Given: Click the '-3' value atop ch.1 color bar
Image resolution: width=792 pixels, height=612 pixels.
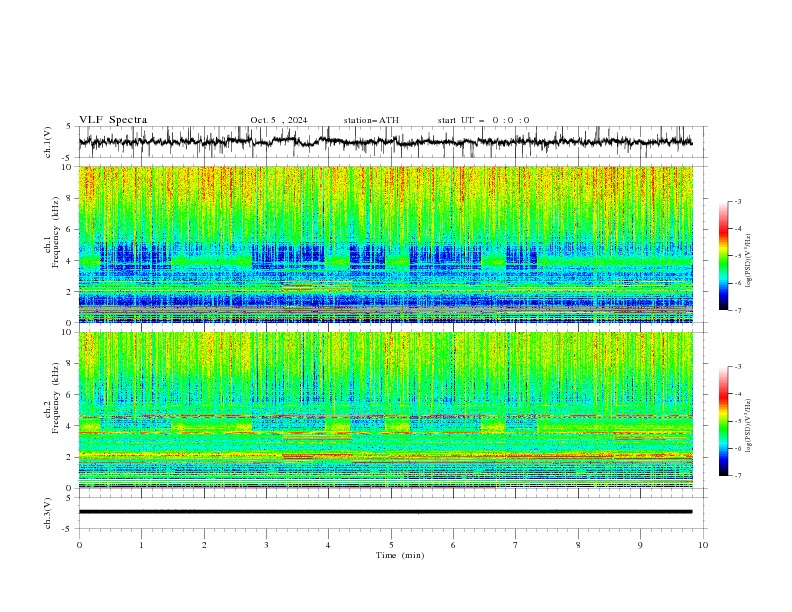Looking at the screenshot, I should pos(737,201).
